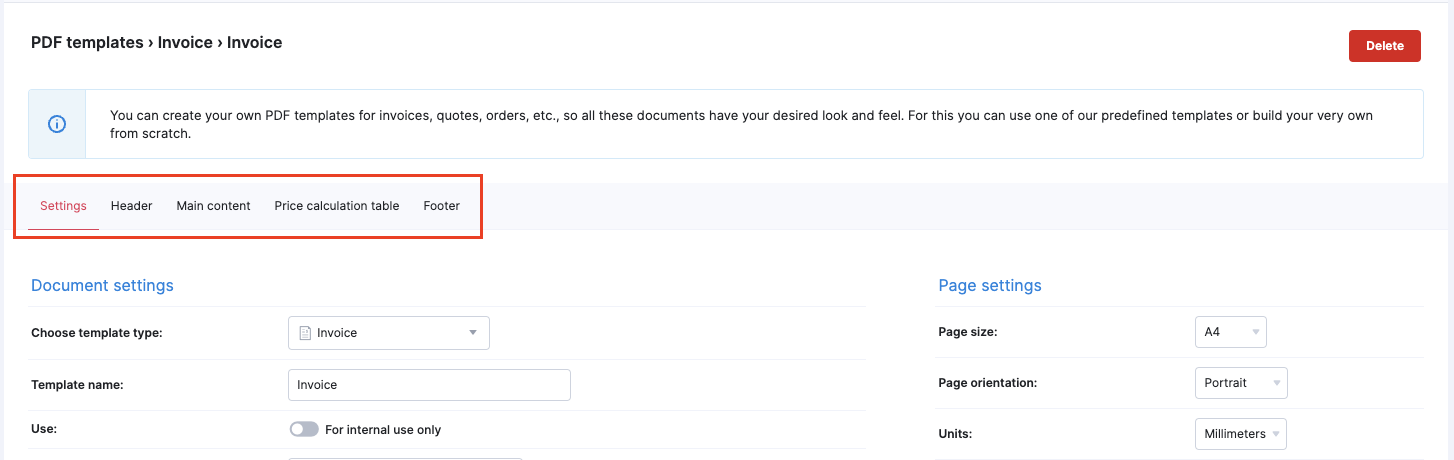Screen dimensions: 1454x460
Task: Open the Choose template type dropdown
Action: pos(388,333)
